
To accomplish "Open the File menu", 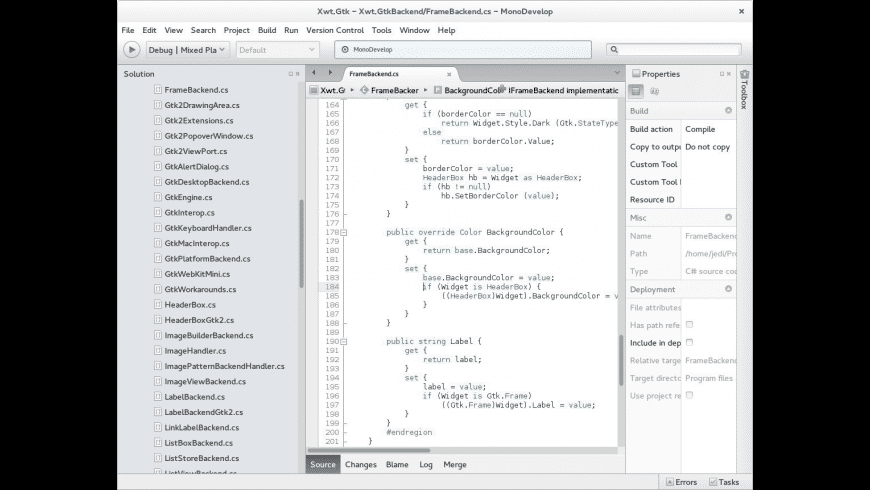I will click(x=128, y=30).
